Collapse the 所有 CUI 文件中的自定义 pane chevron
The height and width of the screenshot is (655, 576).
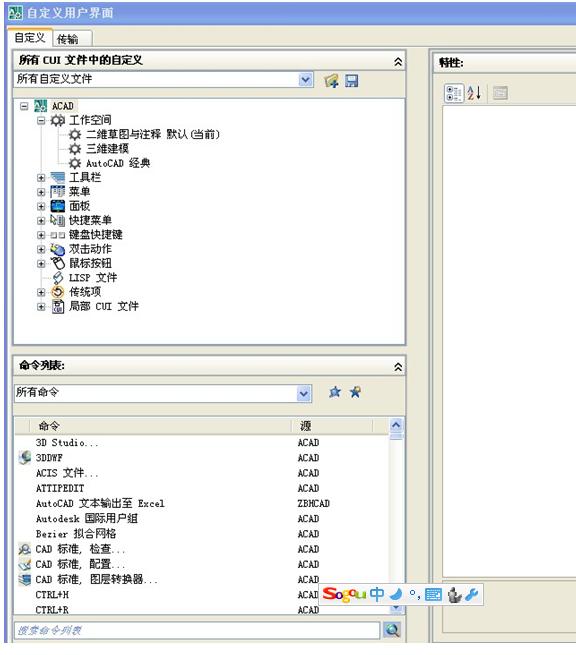[398, 62]
